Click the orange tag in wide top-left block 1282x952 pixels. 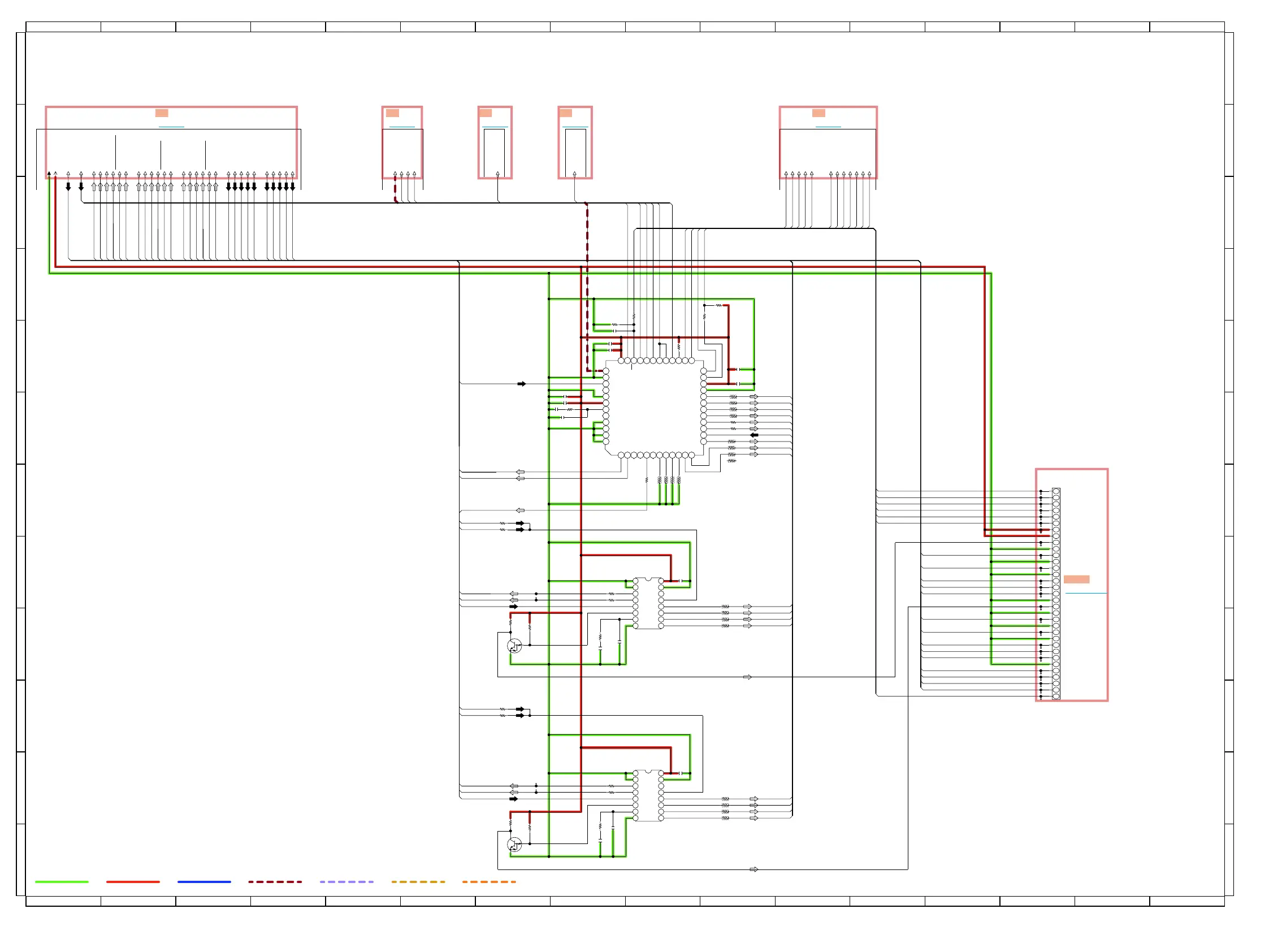(162, 113)
